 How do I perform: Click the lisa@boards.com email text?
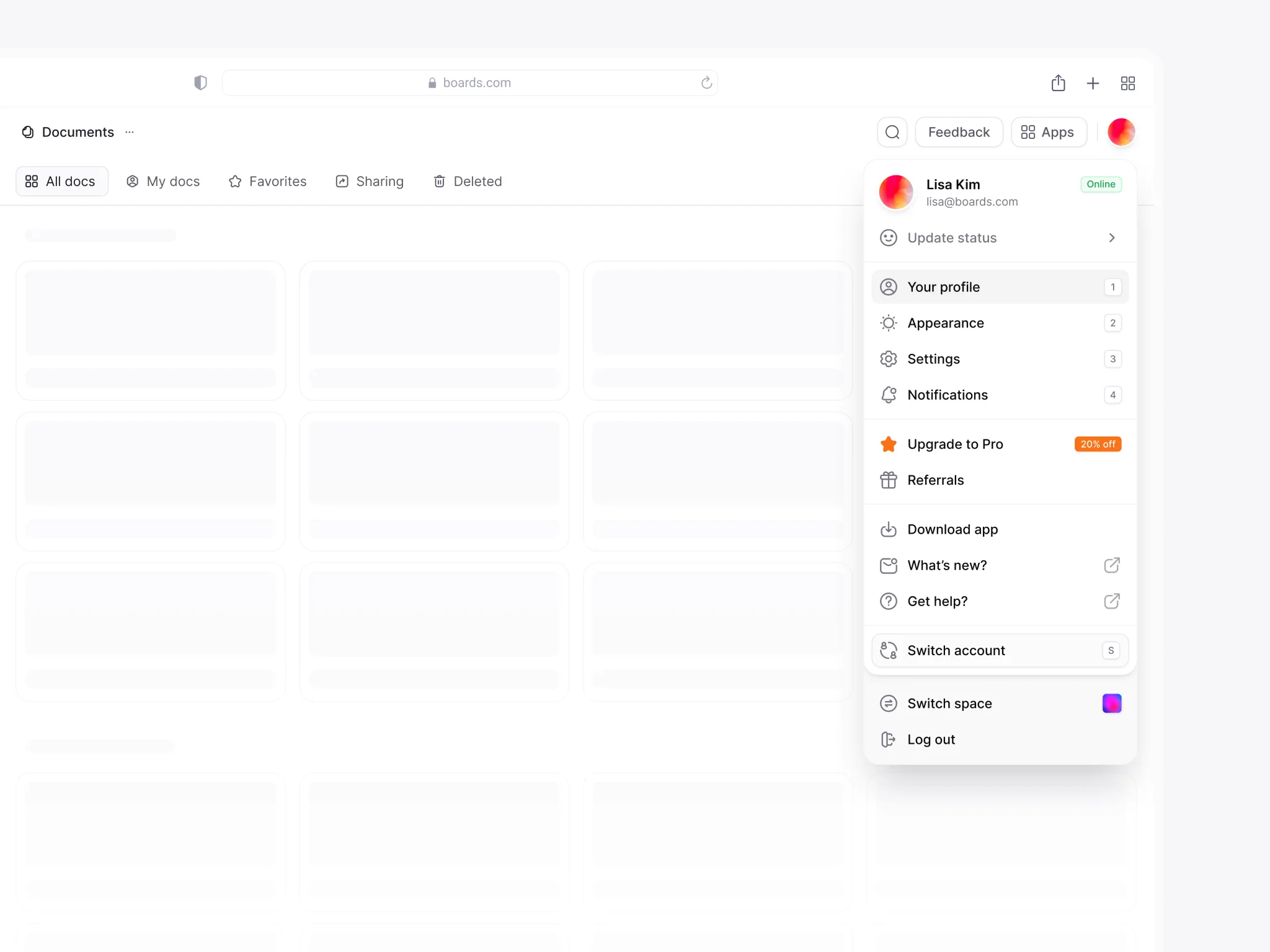click(972, 201)
